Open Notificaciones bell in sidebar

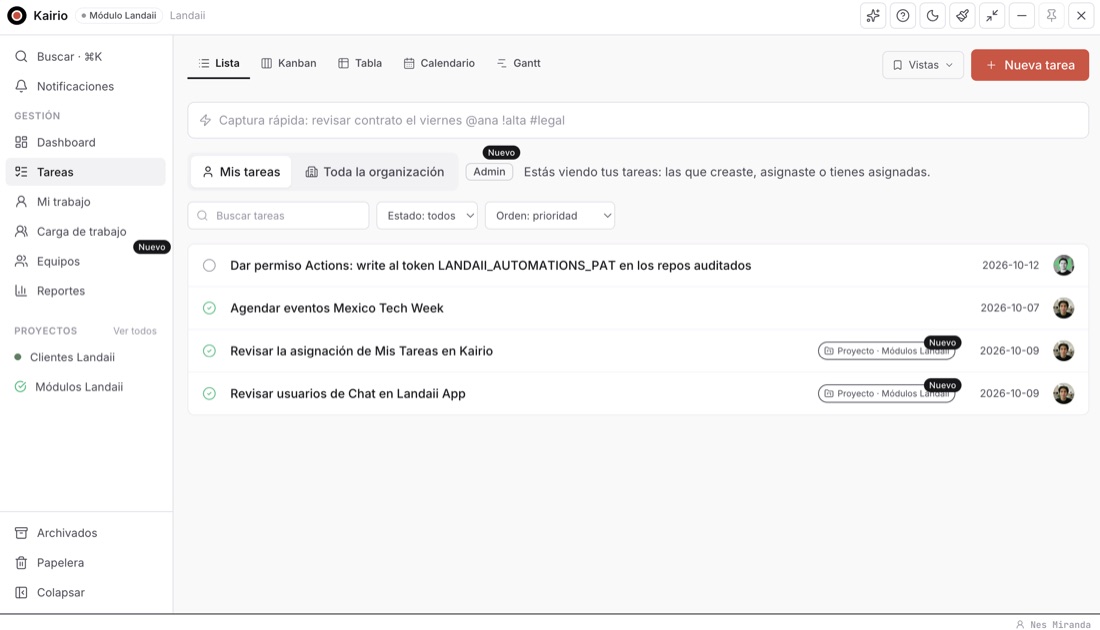click(x=86, y=86)
